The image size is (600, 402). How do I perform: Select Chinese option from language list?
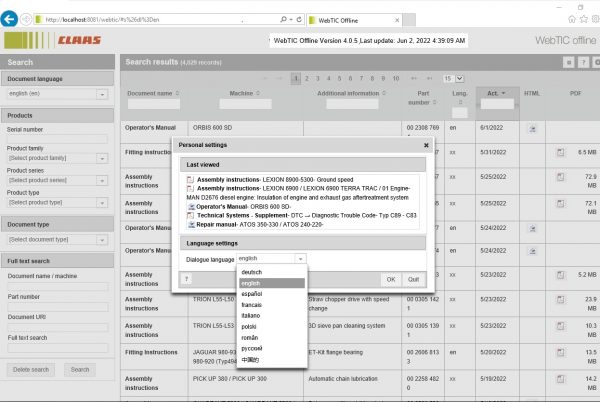pos(272,360)
